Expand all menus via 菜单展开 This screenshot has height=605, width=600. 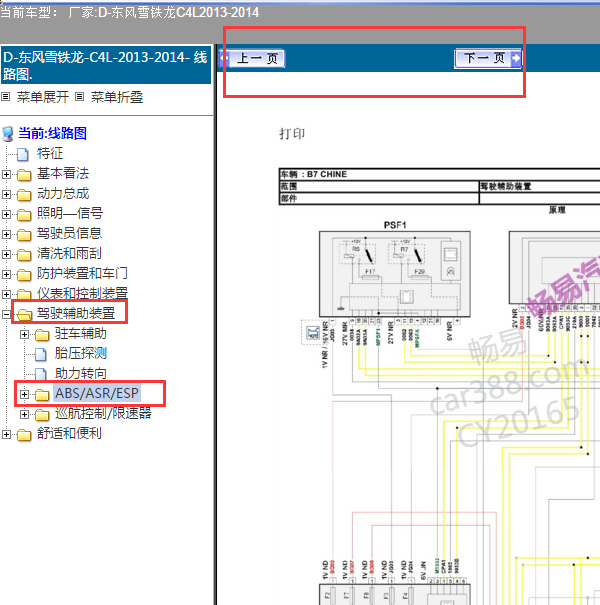(43, 97)
